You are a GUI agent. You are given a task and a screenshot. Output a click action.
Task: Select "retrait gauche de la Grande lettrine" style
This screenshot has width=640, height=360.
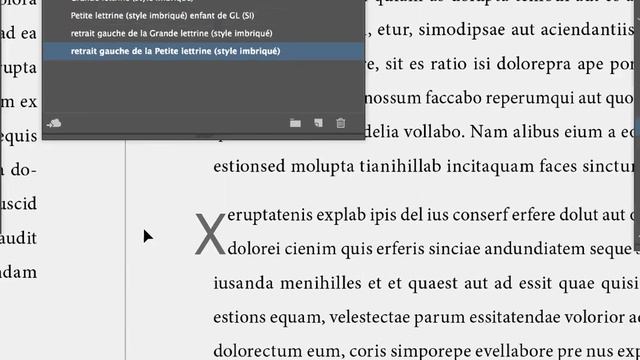[203, 33]
